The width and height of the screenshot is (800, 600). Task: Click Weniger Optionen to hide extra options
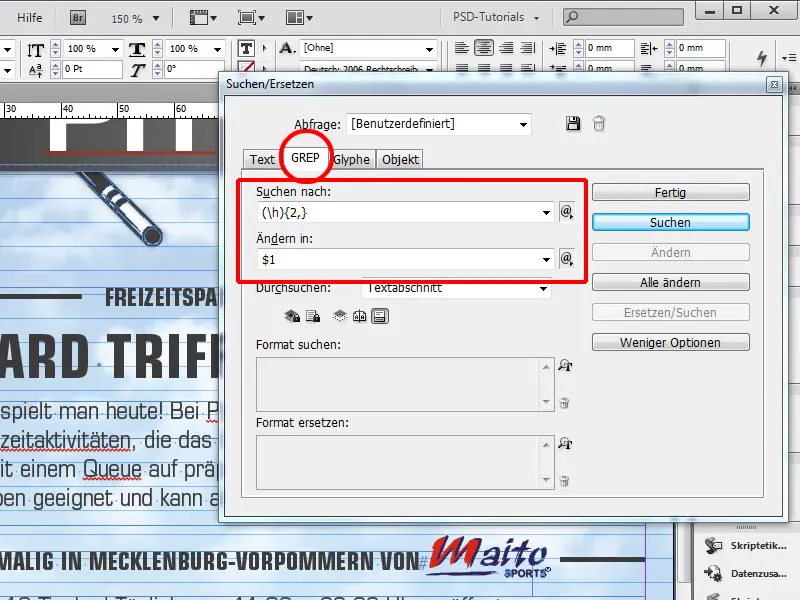click(x=670, y=341)
